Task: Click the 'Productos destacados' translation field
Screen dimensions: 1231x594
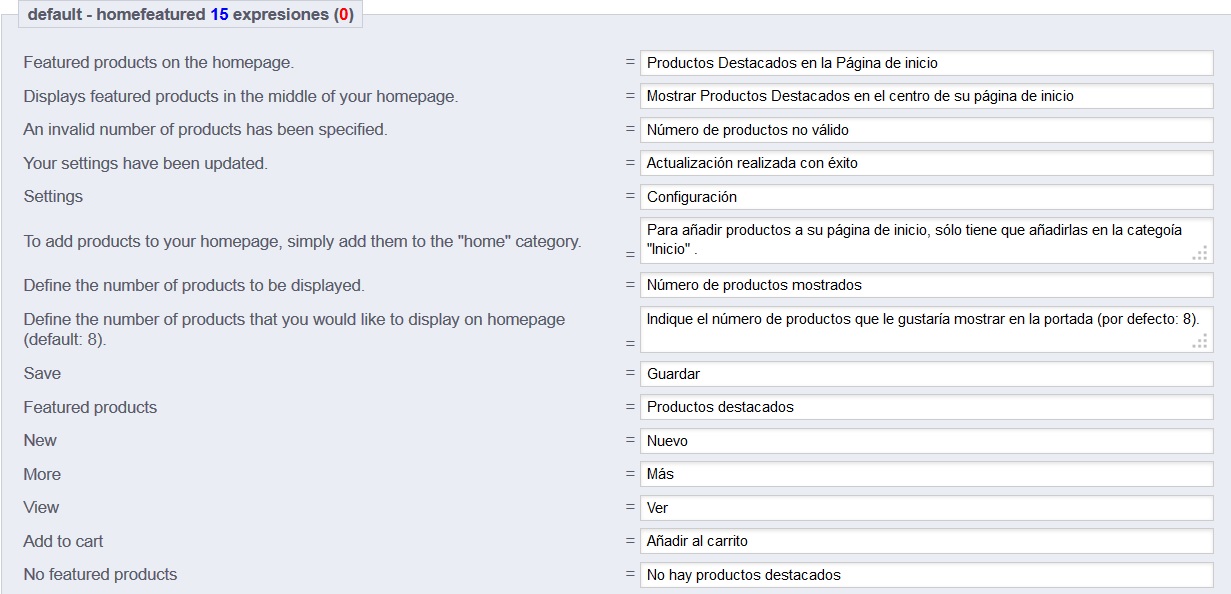Action: (x=926, y=407)
